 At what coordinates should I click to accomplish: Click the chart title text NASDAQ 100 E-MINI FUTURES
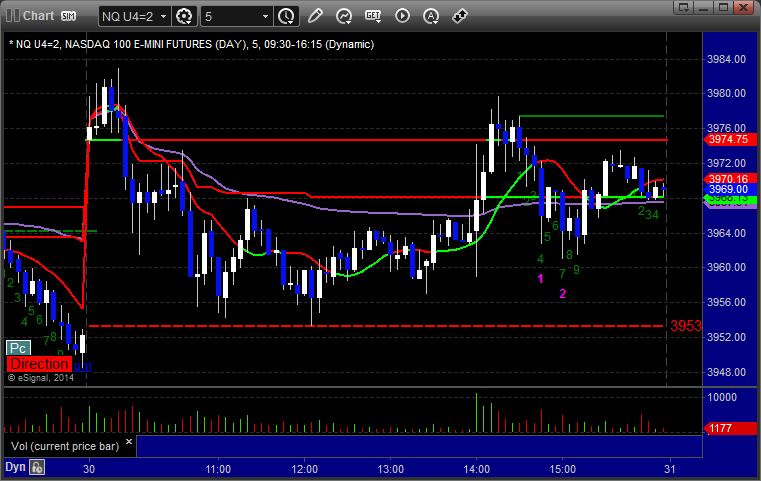pyautogui.click(x=154, y=44)
